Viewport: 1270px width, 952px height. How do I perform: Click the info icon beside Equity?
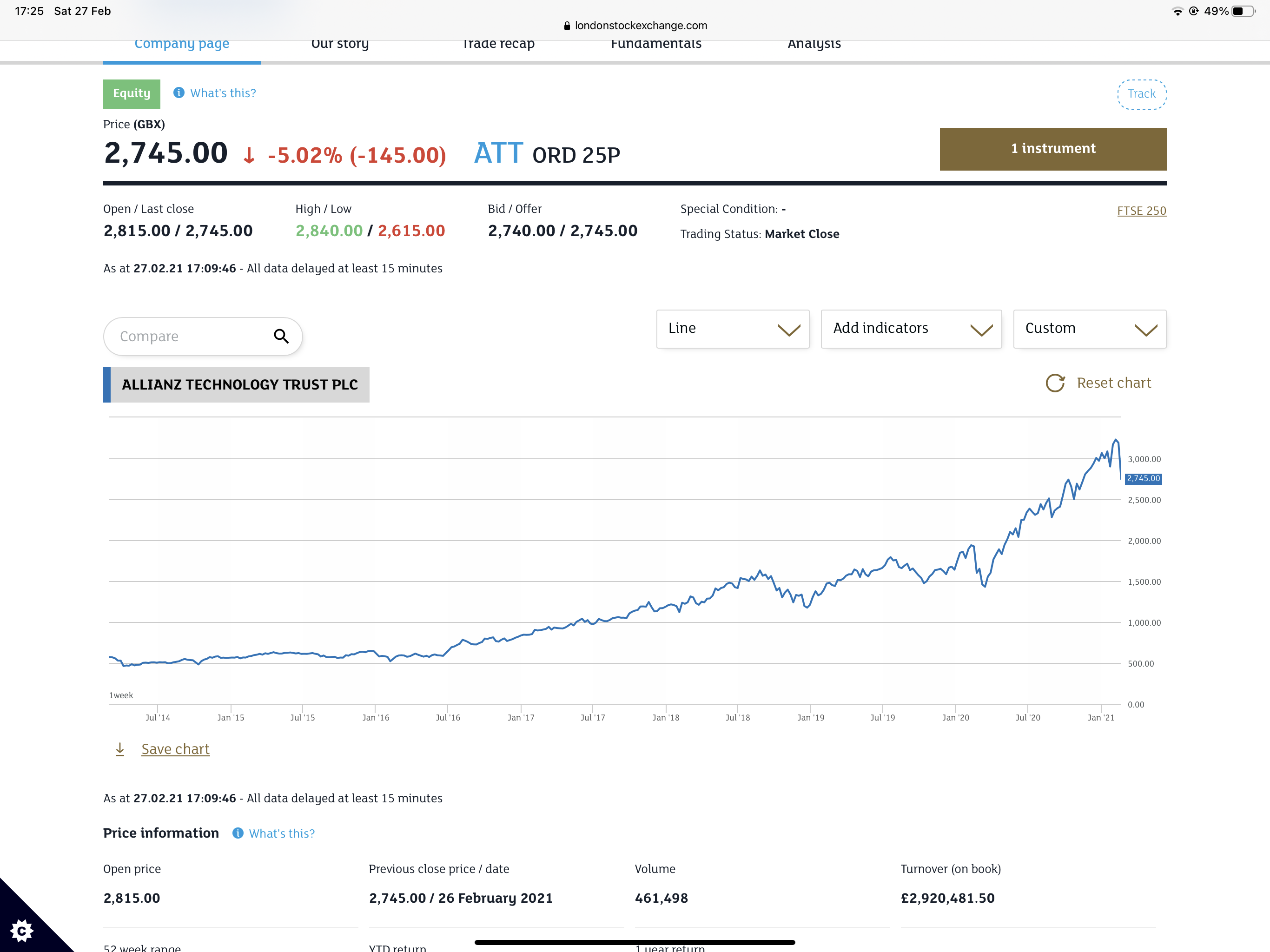[x=179, y=93]
